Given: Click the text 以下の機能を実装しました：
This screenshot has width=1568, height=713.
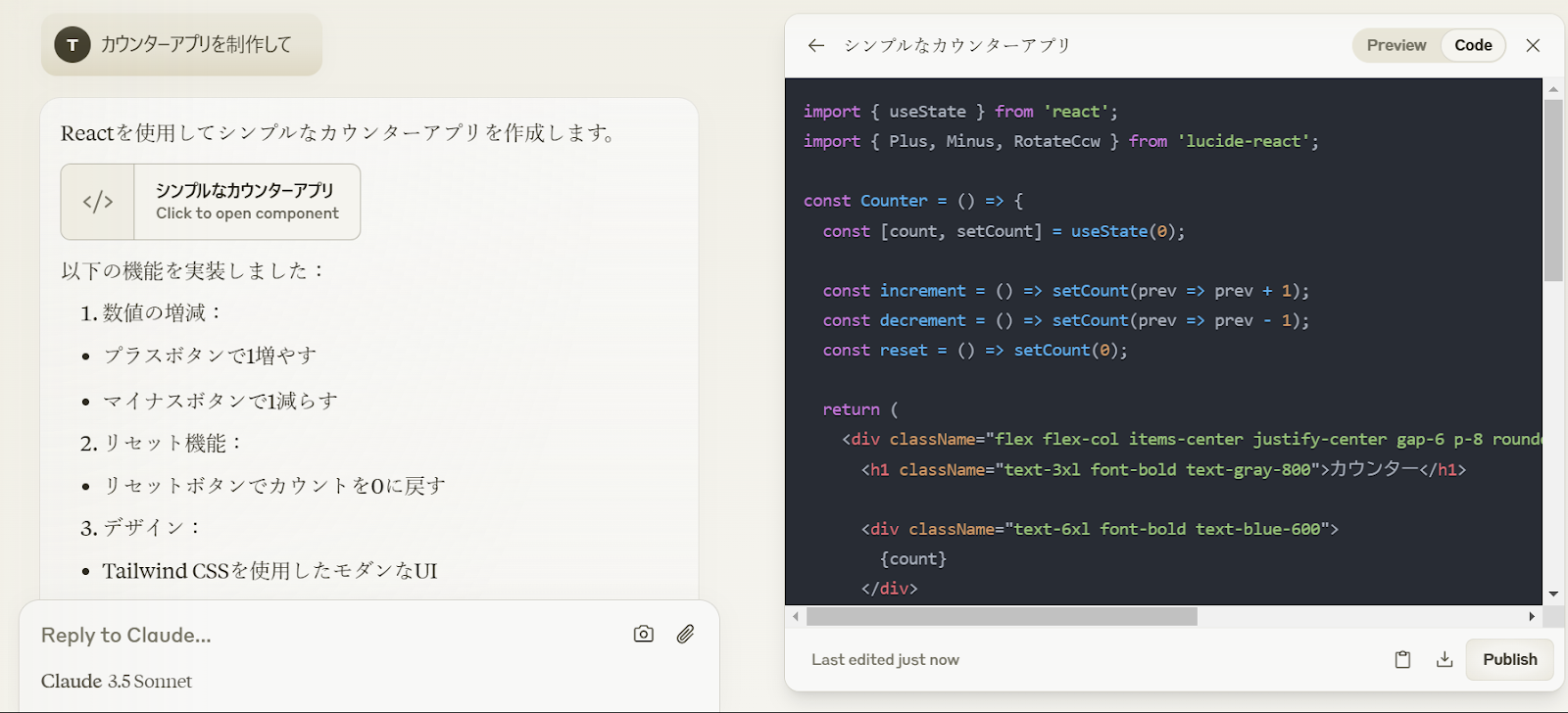Looking at the screenshot, I should point(193,270).
